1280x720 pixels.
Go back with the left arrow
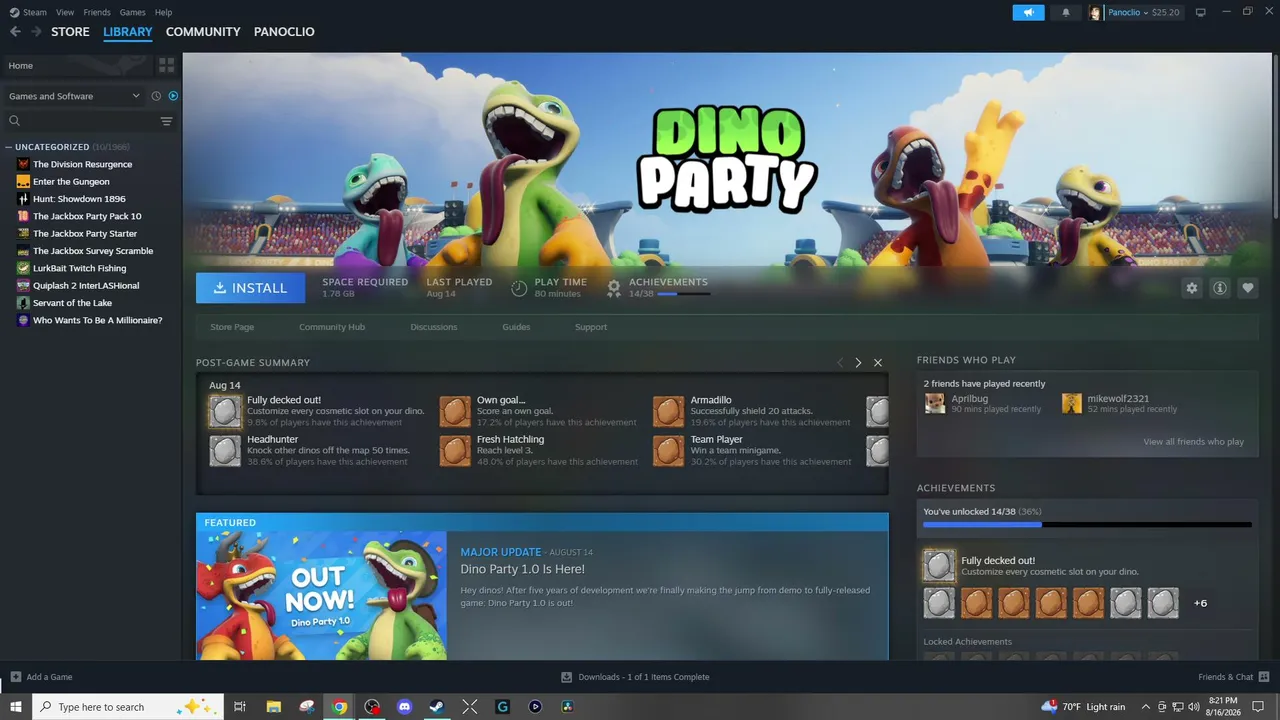coord(15,32)
